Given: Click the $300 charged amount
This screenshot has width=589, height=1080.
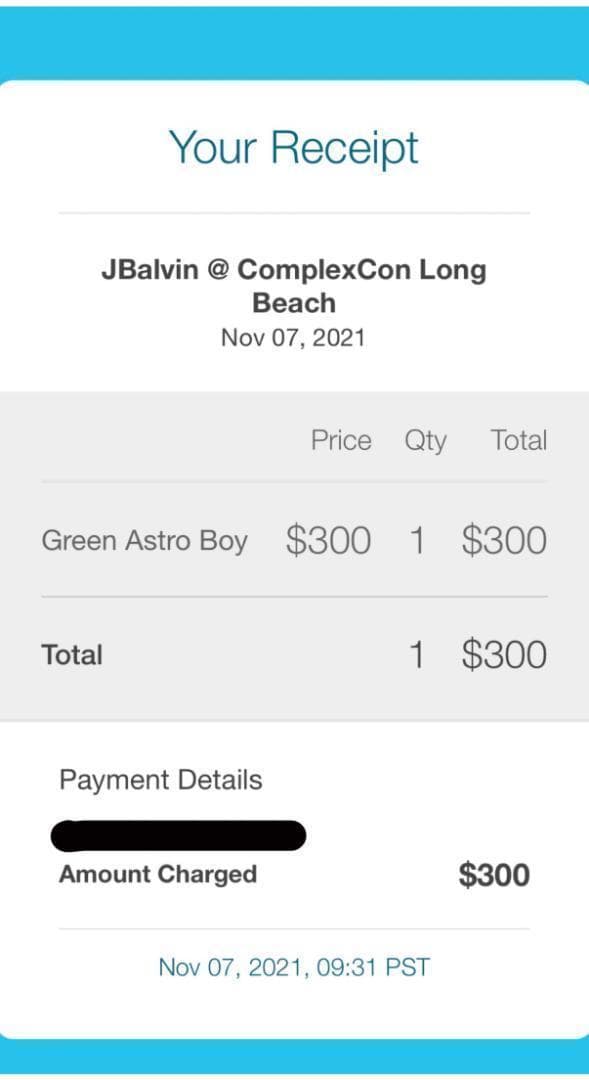Looking at the screenshot, I should pyautogui.click(x=495, y=874).
